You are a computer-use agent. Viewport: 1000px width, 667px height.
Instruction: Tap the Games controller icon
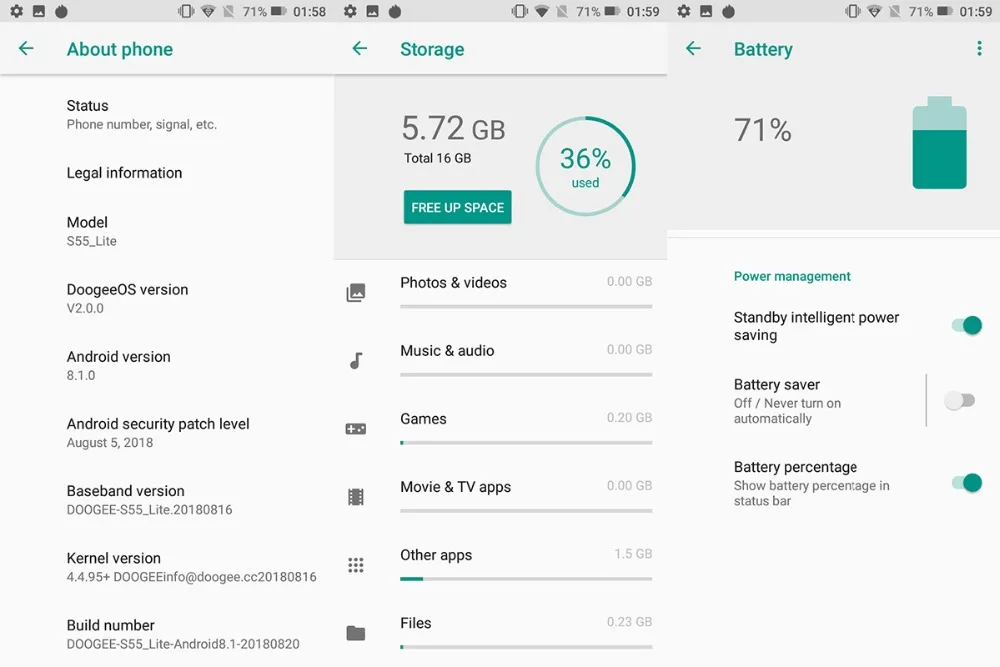pos(356,429)
